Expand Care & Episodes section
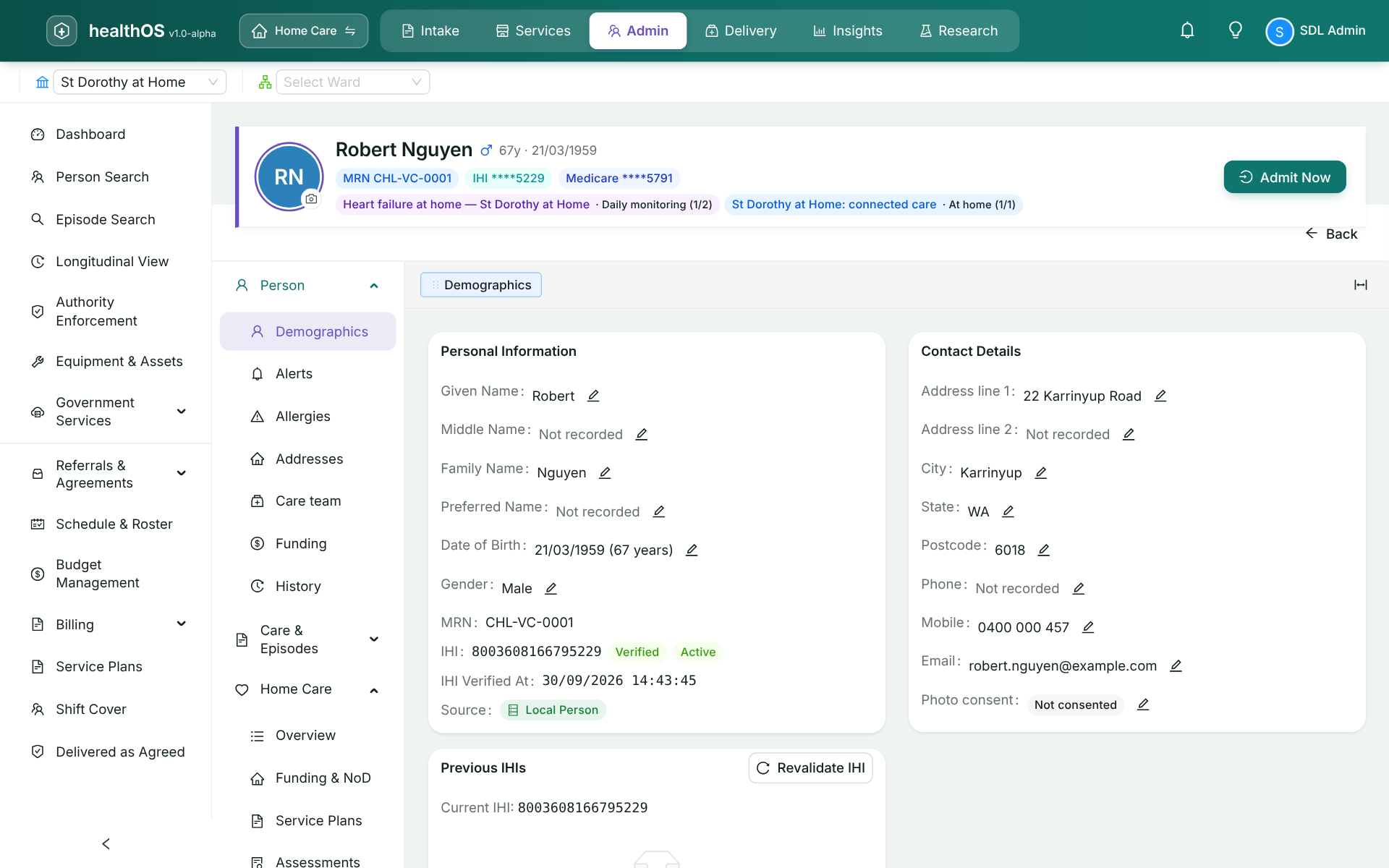Screen dimensions: 1389x868 click(374, 639)
